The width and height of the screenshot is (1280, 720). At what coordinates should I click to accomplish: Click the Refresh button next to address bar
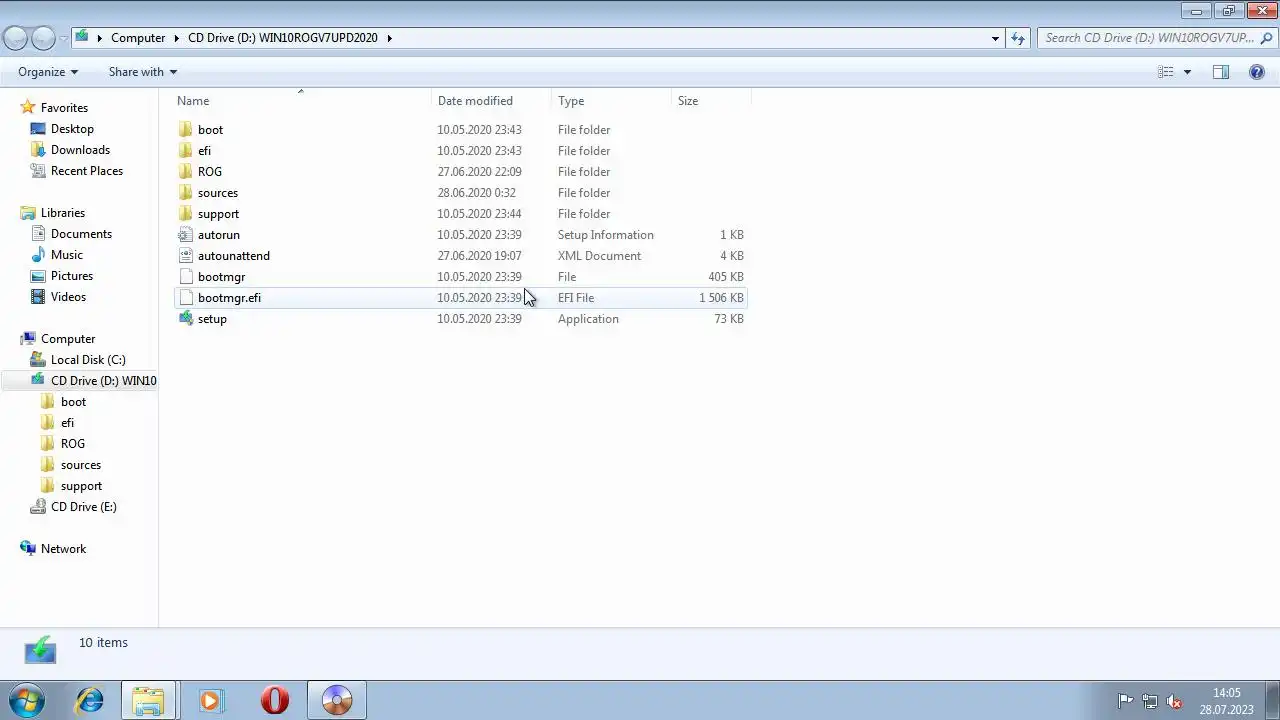(1018, 38)
